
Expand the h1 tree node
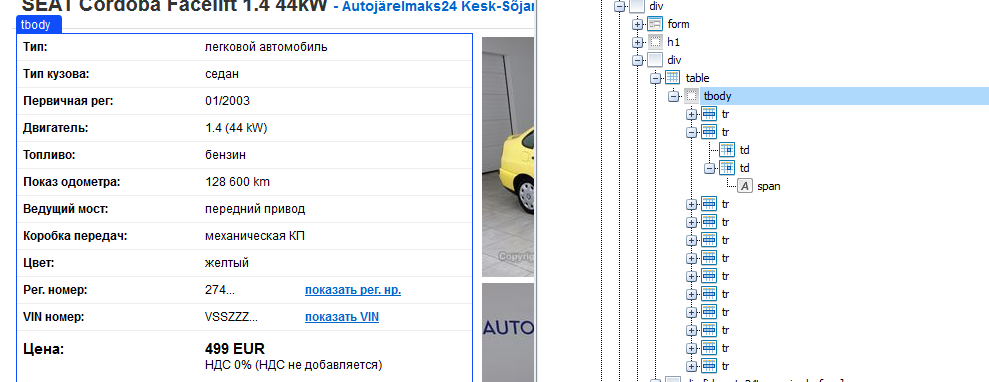click(x=638, y=42)
